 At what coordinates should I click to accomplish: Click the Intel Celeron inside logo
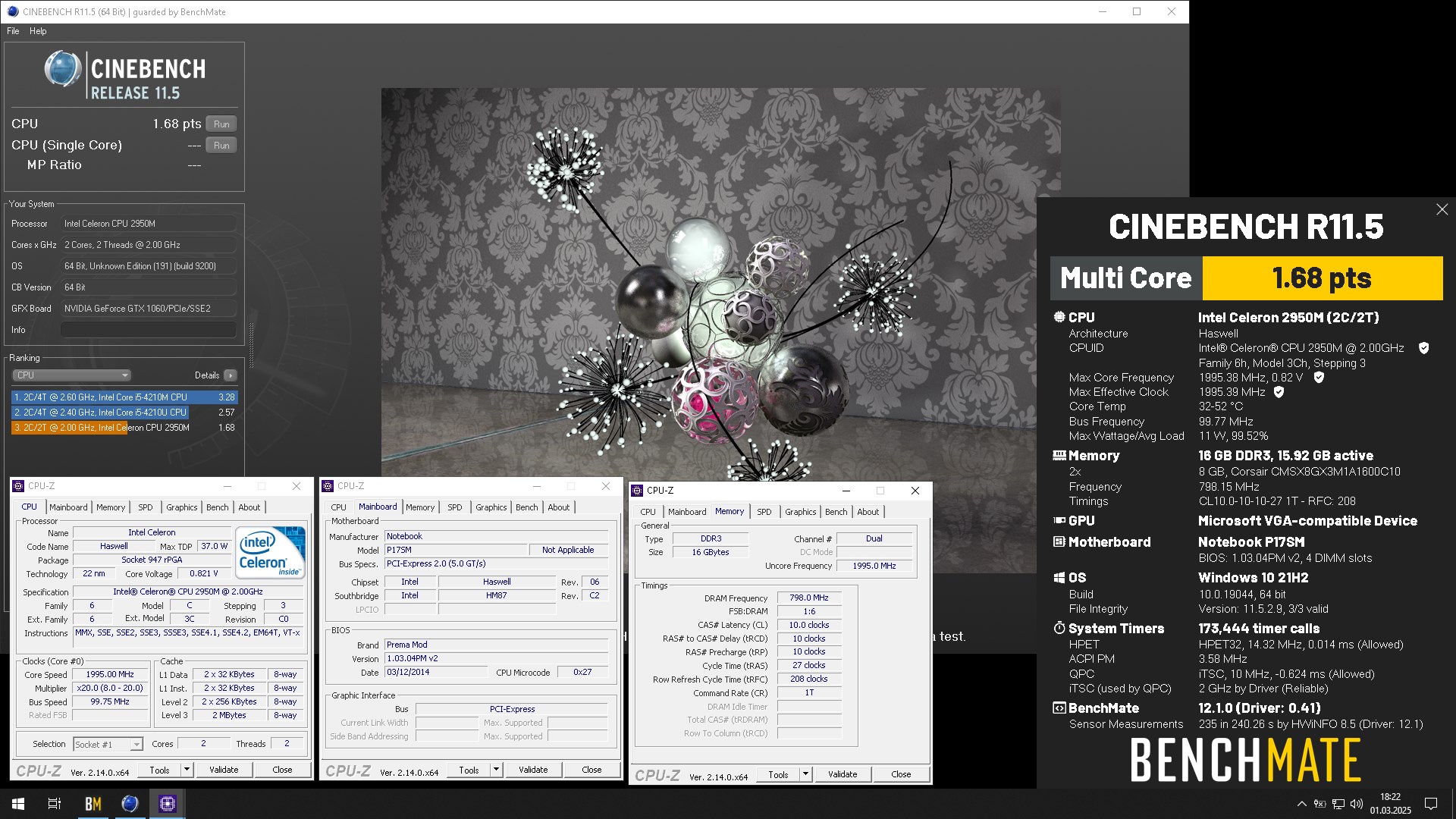click(271, 552)
